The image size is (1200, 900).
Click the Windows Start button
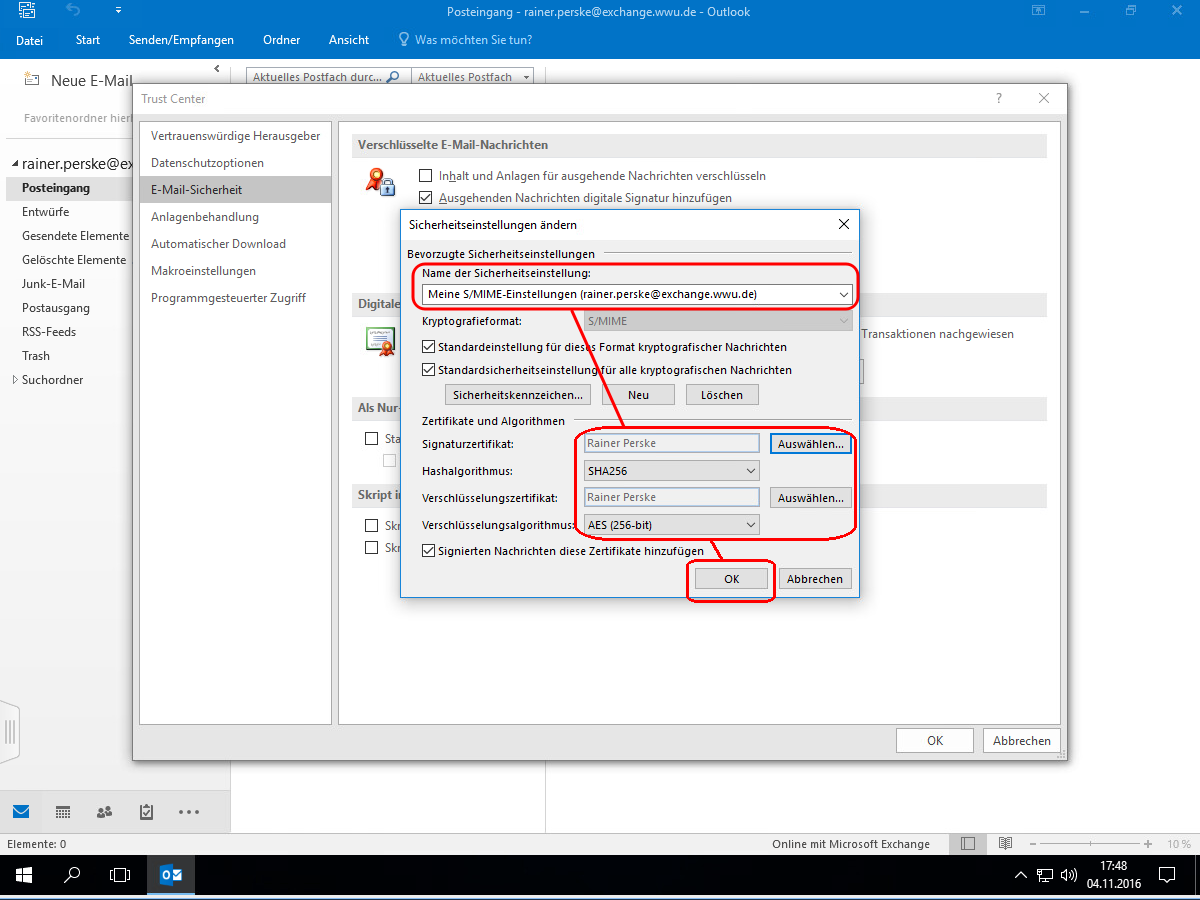click(x=23, y=875)
